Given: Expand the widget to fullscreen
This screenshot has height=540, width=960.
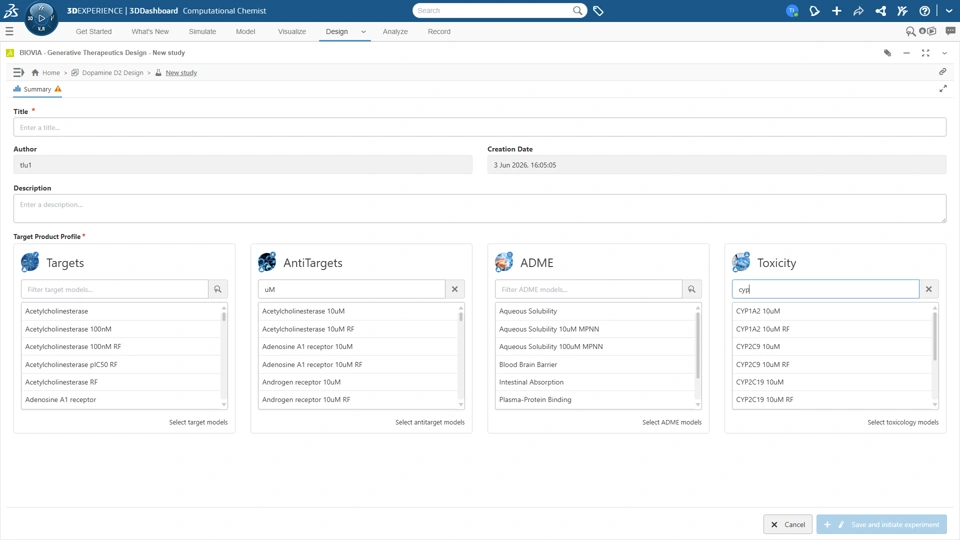Looking at the screenshot, I should pos(926,53).
